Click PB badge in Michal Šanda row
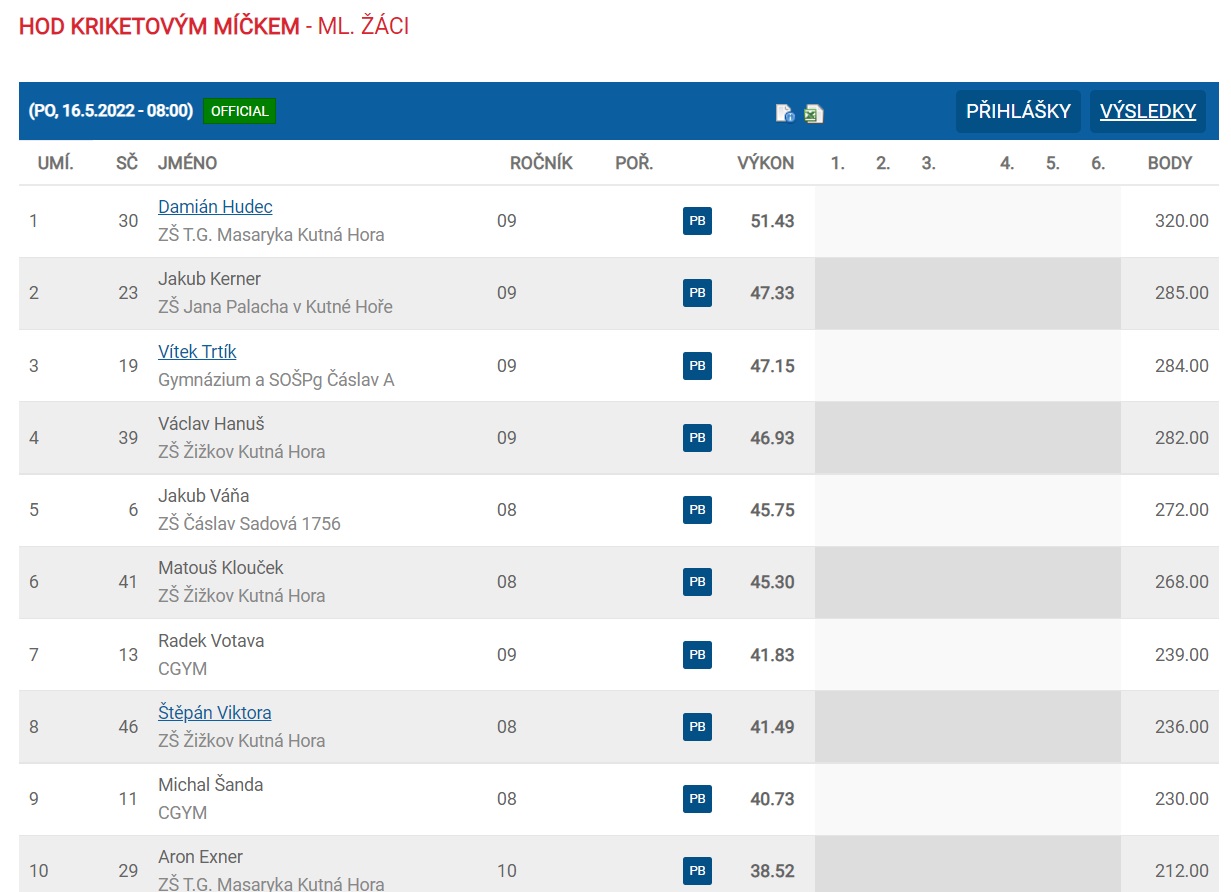Screen dimensions: 1231x892 click(x=697, y=799)
